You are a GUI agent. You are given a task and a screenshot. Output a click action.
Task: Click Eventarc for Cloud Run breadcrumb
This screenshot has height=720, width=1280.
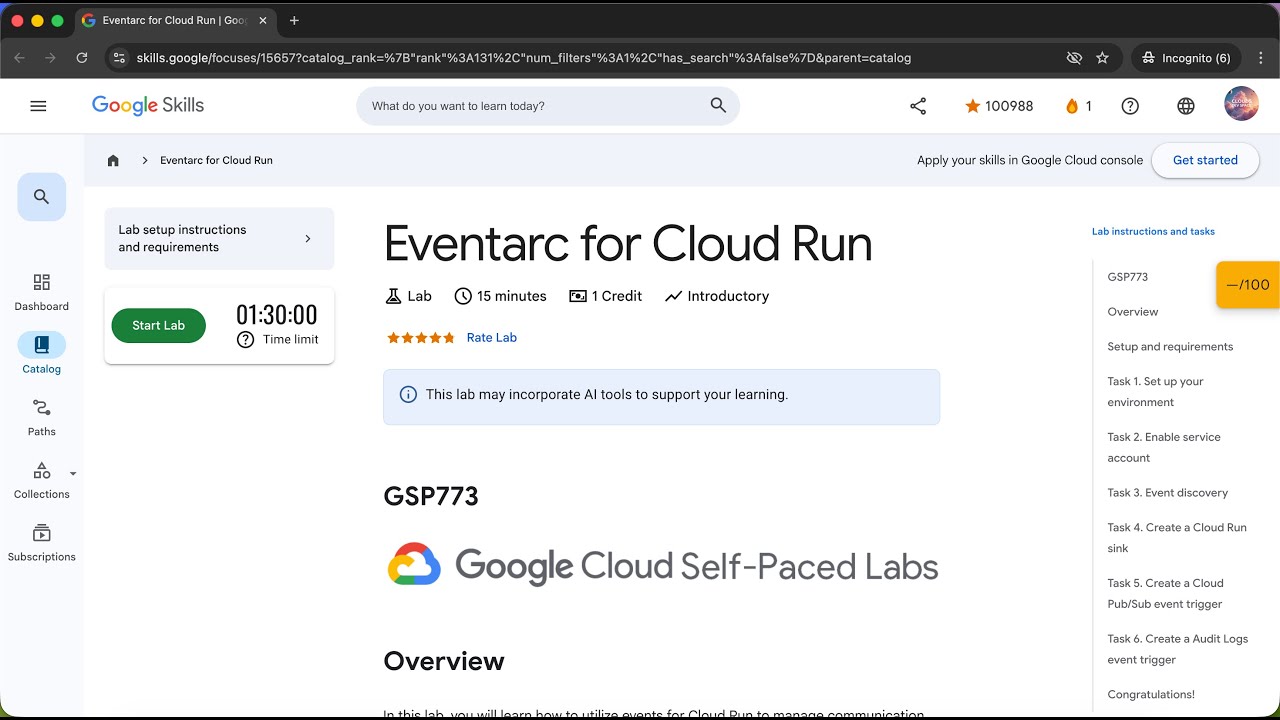pyautogui.click(x=216, y=160)
